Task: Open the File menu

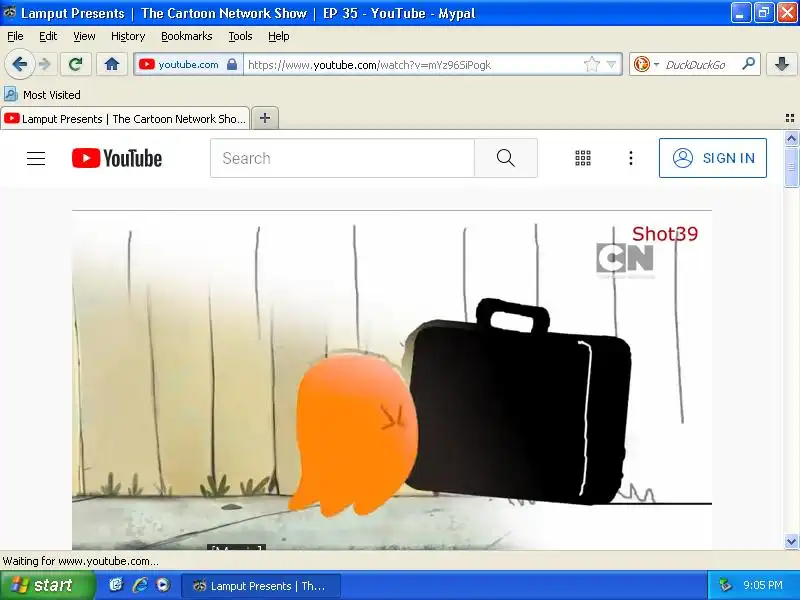Action: [15, 36]
